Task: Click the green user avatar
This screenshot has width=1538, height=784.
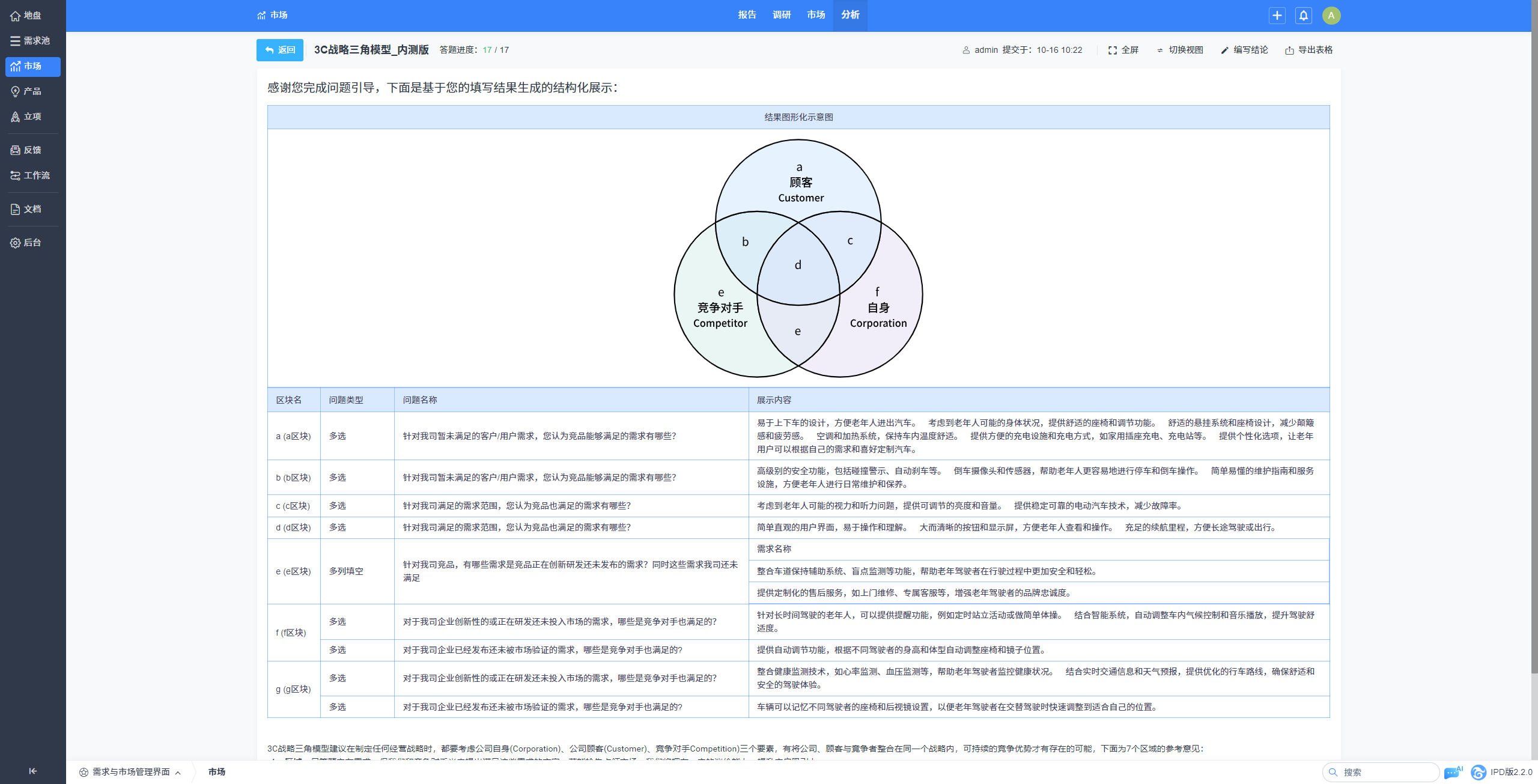Action: pos(1331,16)
